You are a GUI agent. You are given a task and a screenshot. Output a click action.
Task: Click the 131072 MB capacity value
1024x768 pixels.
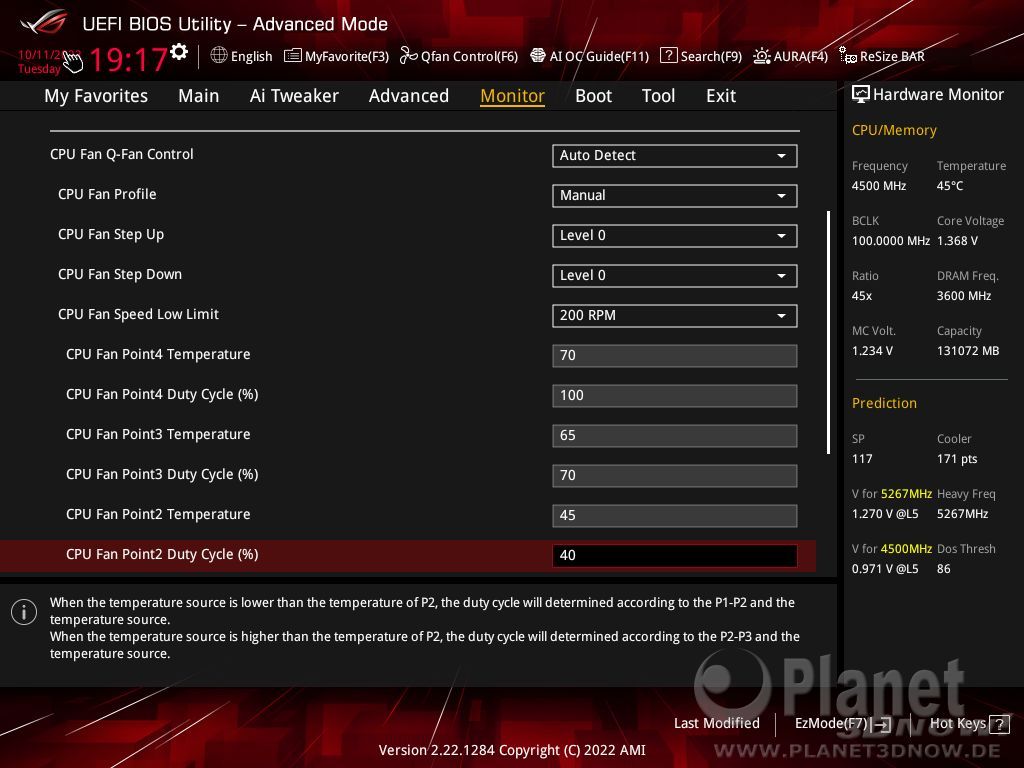[968, 351]
